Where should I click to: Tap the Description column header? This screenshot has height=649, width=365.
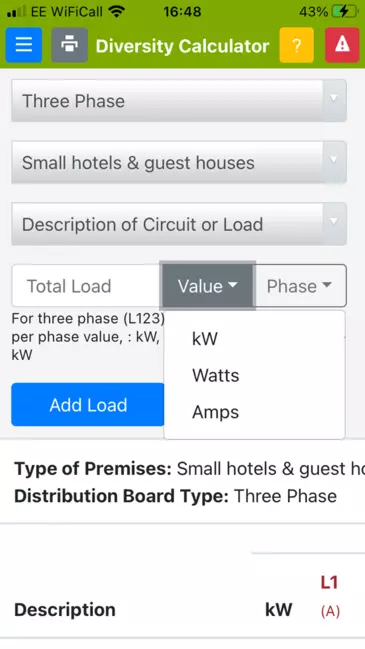pos(65,610)
